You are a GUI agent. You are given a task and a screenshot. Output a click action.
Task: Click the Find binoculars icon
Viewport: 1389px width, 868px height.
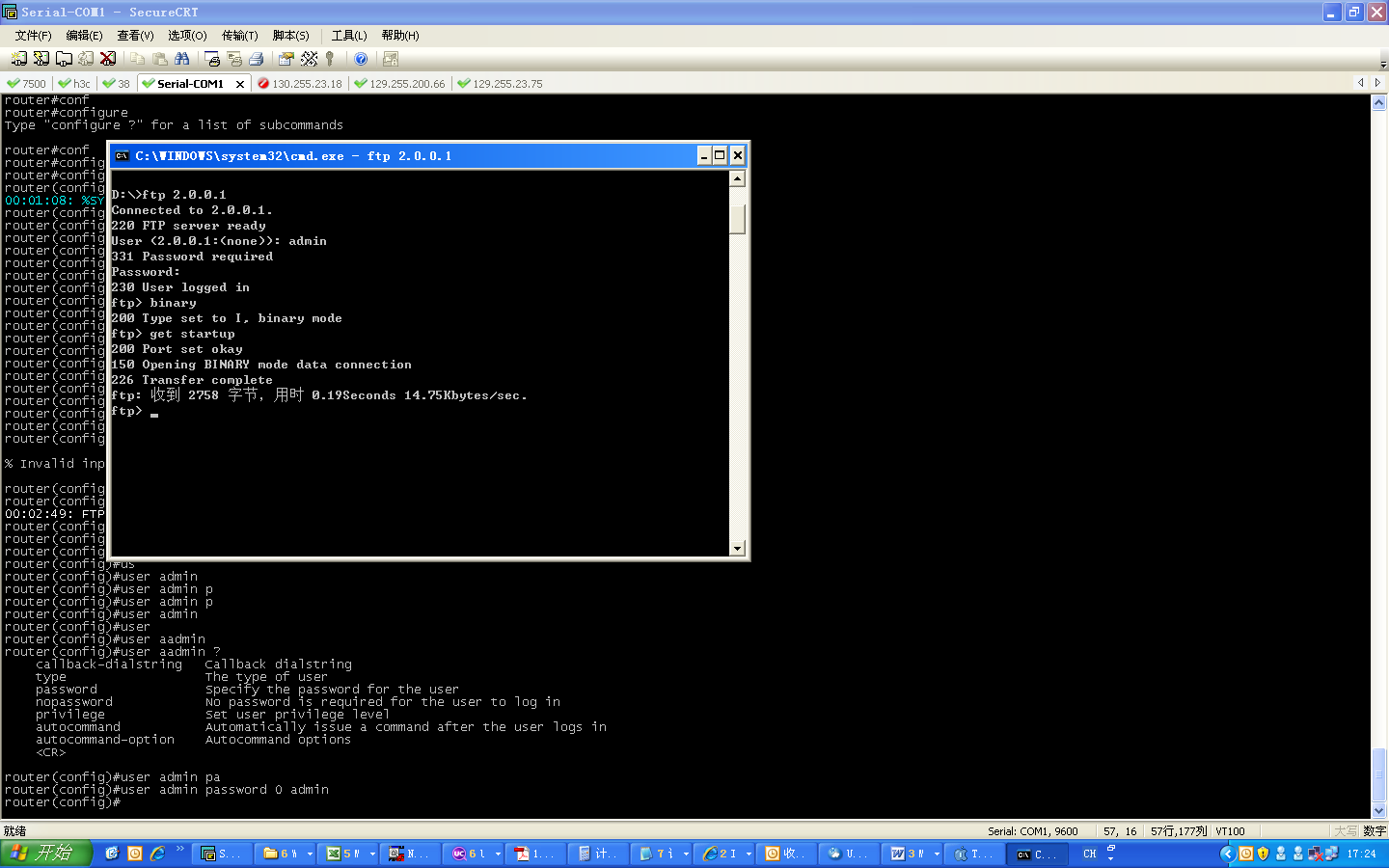[x=181, y=59]
